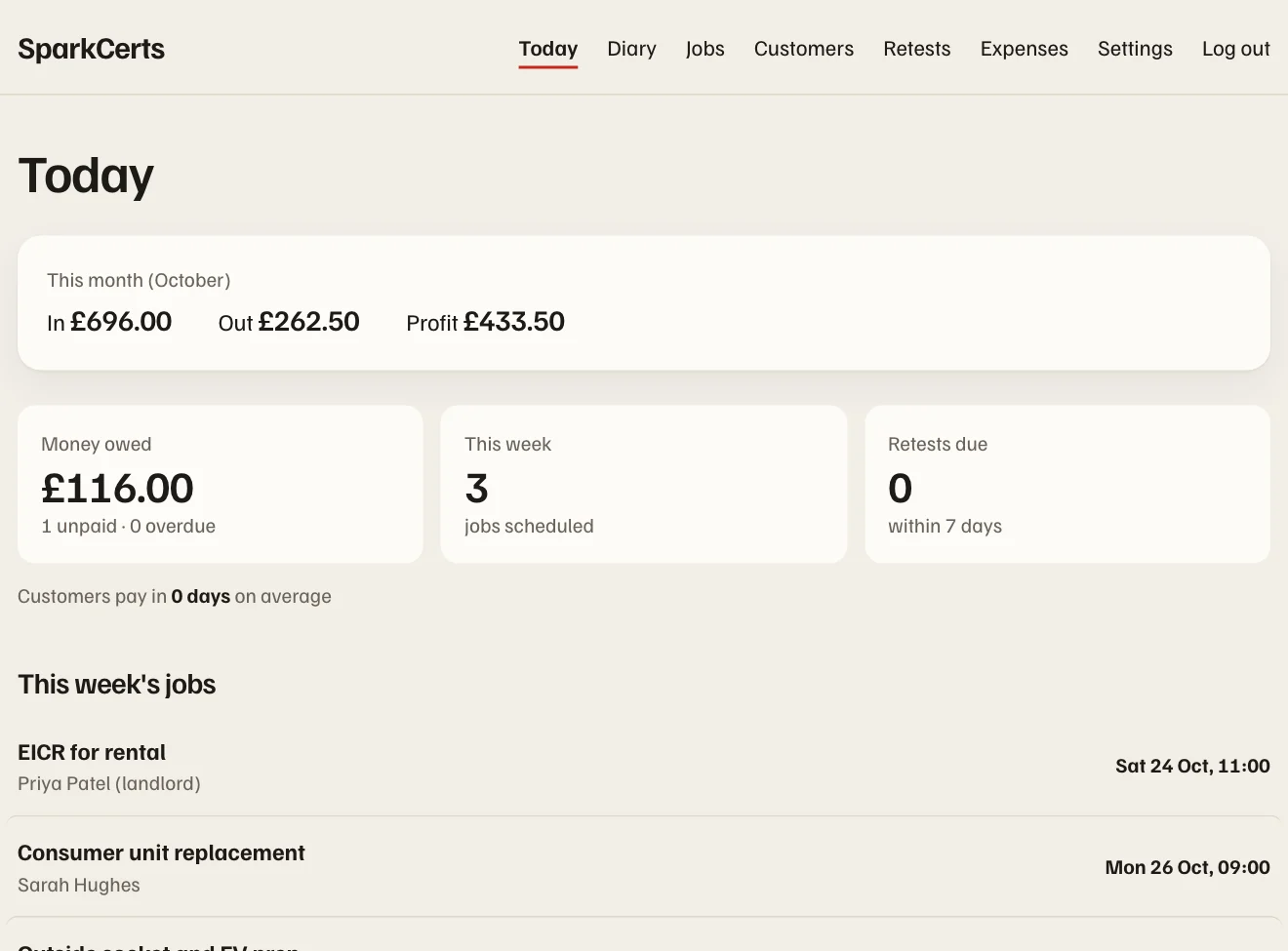Open Settings from the navigation
Screen dimensions: 1288x951
(1135, 49)
